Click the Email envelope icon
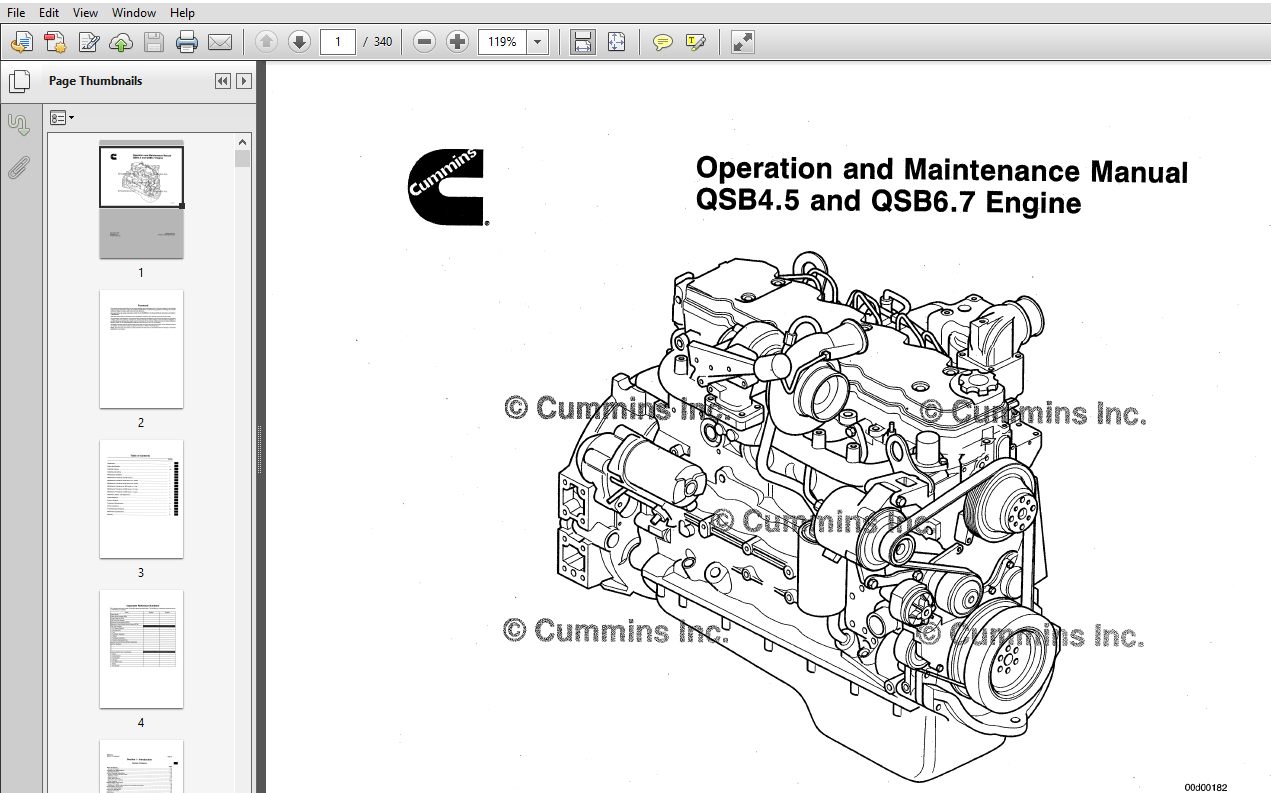Screen dimensions: 1271x793 220,42
